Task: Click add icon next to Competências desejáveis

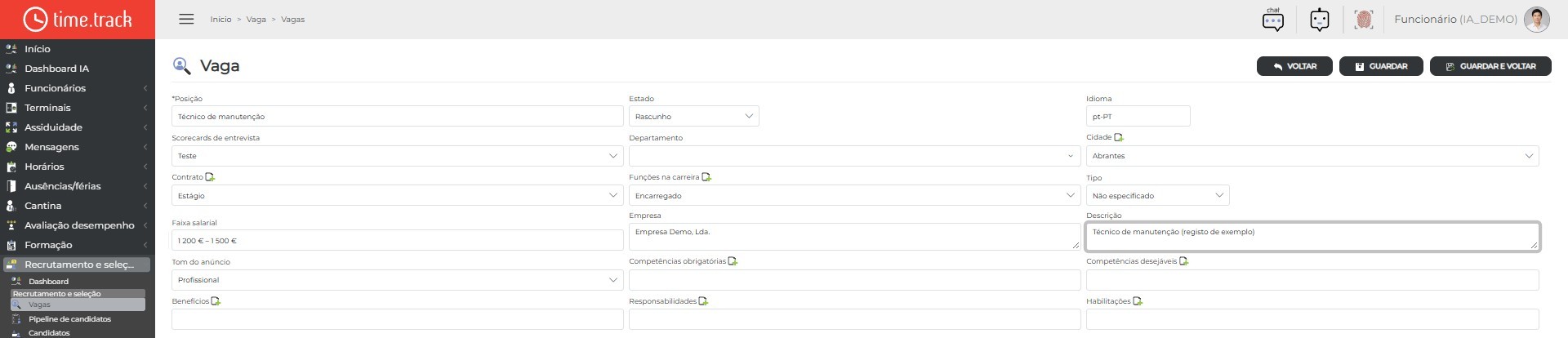Action: pos(1184,261)
